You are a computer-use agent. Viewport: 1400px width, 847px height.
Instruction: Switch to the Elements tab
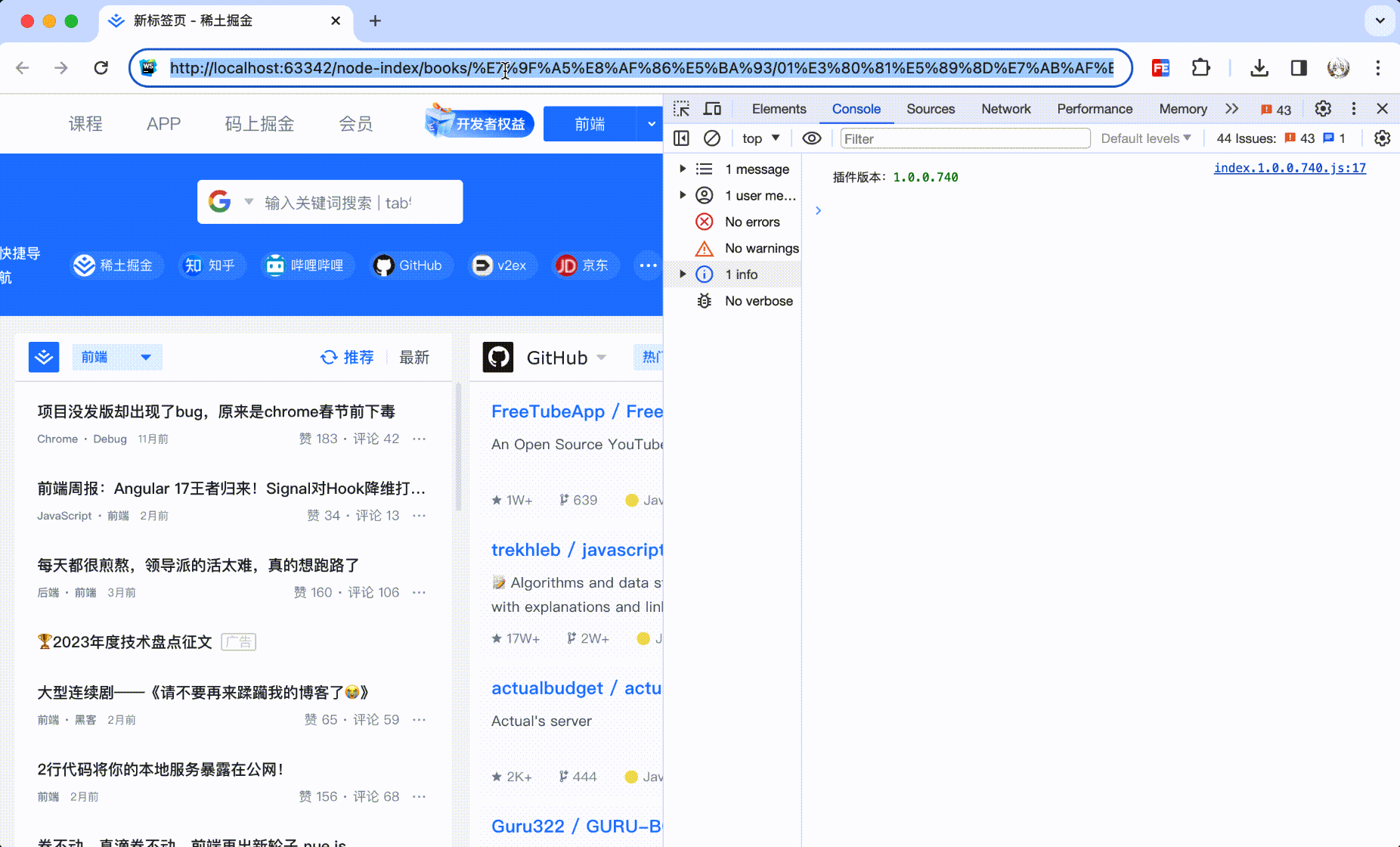(x=779, y=109)
